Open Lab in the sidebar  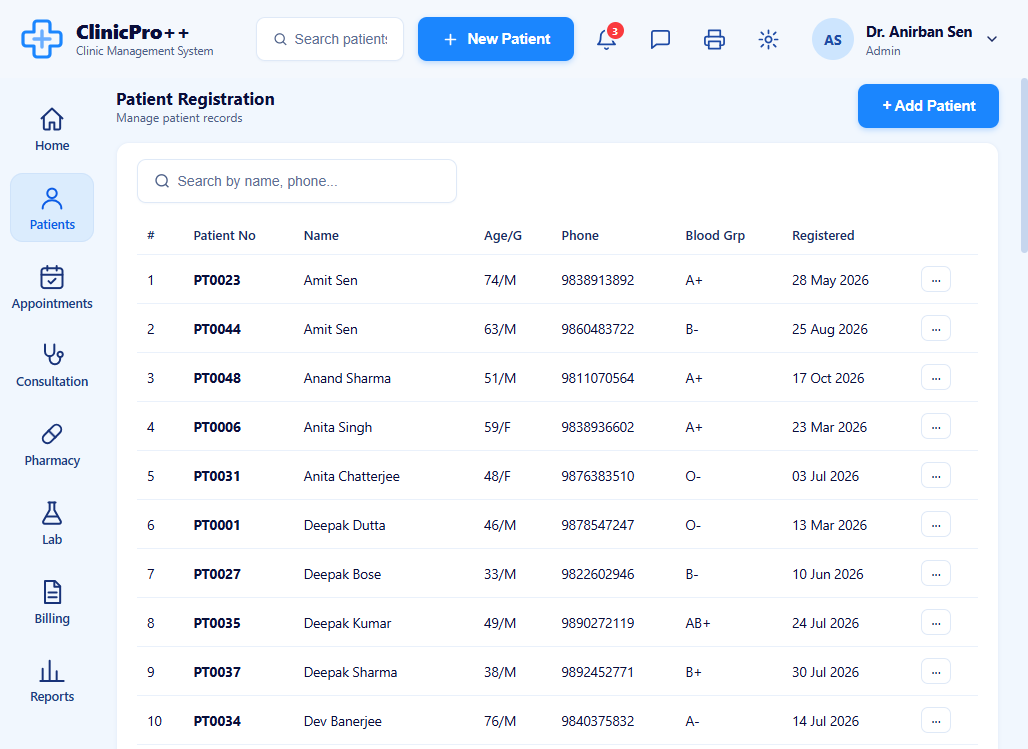point(52,523)
